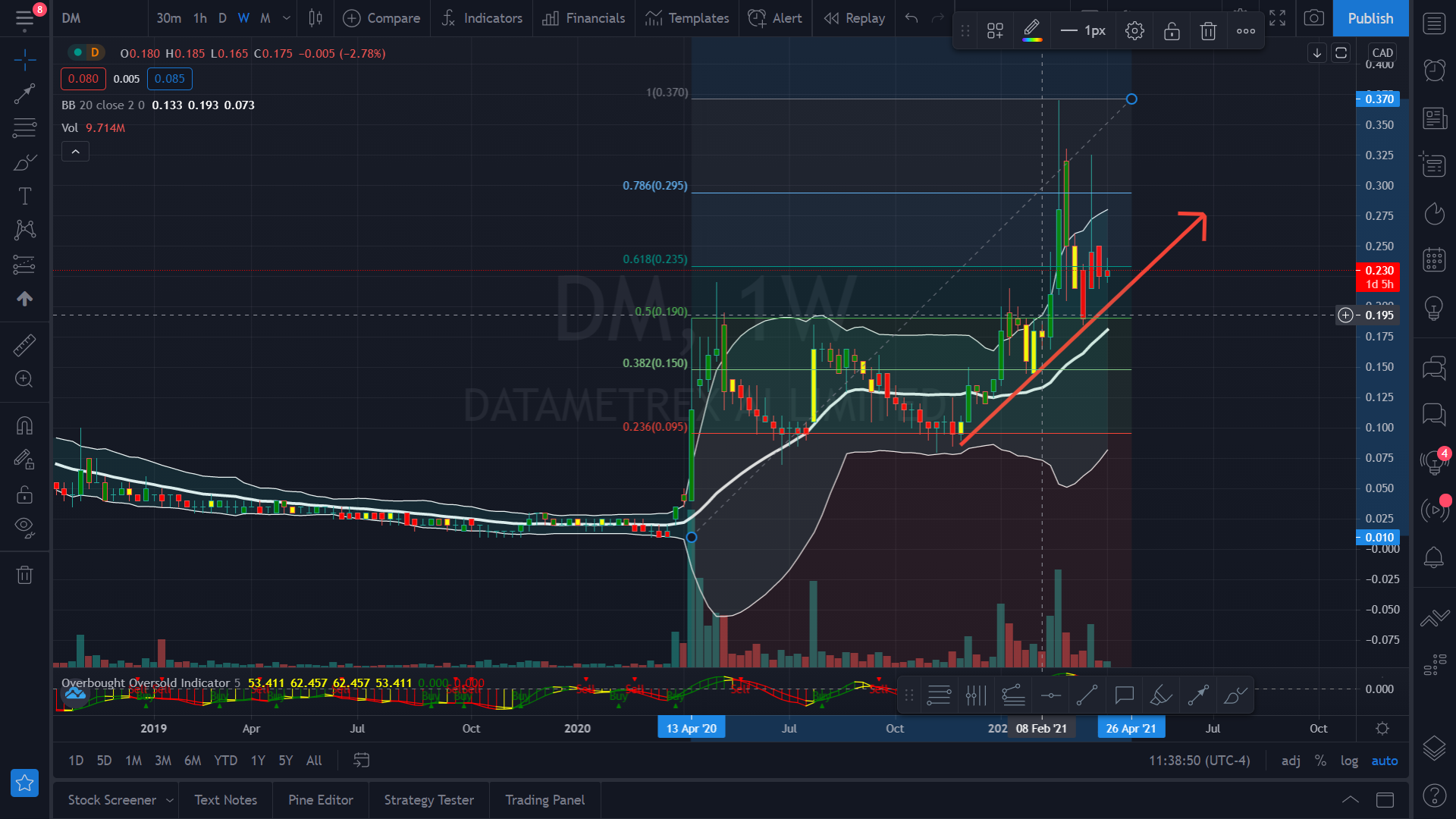The image size is (1456, 819).
Task: Click the 0.085 price input field
Action: [x=169, y=78]
